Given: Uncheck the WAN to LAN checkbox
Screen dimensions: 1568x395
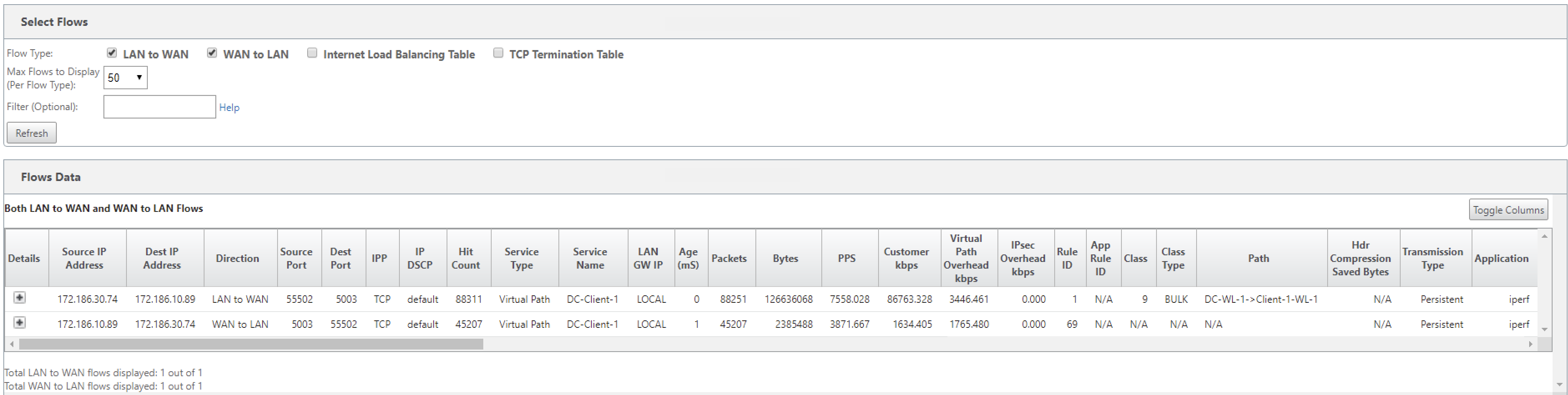Looking at the screenshot, I should 212,53.
